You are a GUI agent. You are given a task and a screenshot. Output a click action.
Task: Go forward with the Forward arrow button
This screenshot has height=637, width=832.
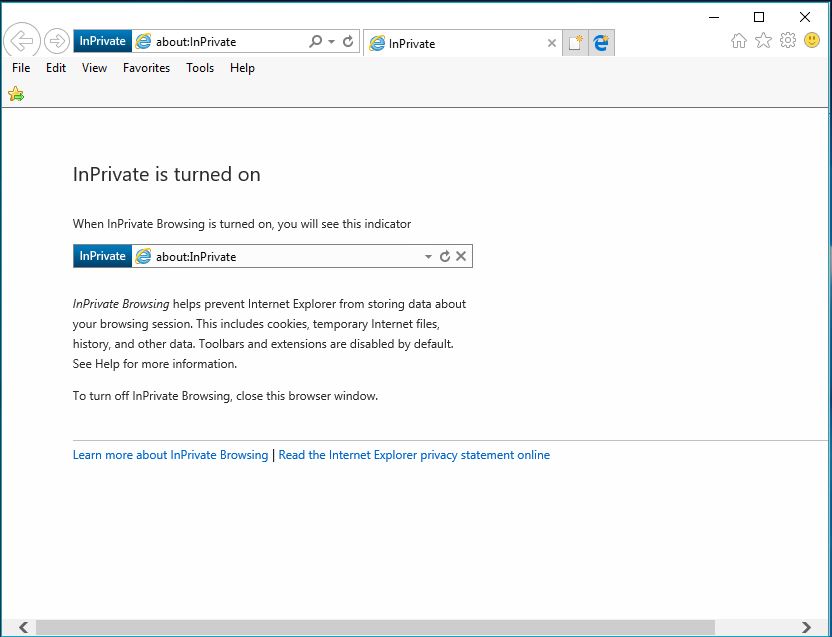click(x=57, y=41)
